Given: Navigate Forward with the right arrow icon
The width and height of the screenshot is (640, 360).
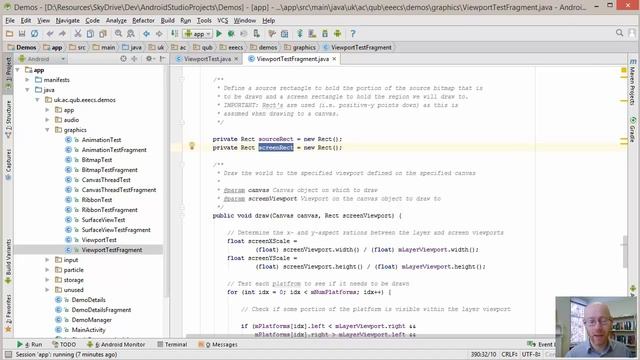Looking at the screenshot, I should tap(159, 34).
